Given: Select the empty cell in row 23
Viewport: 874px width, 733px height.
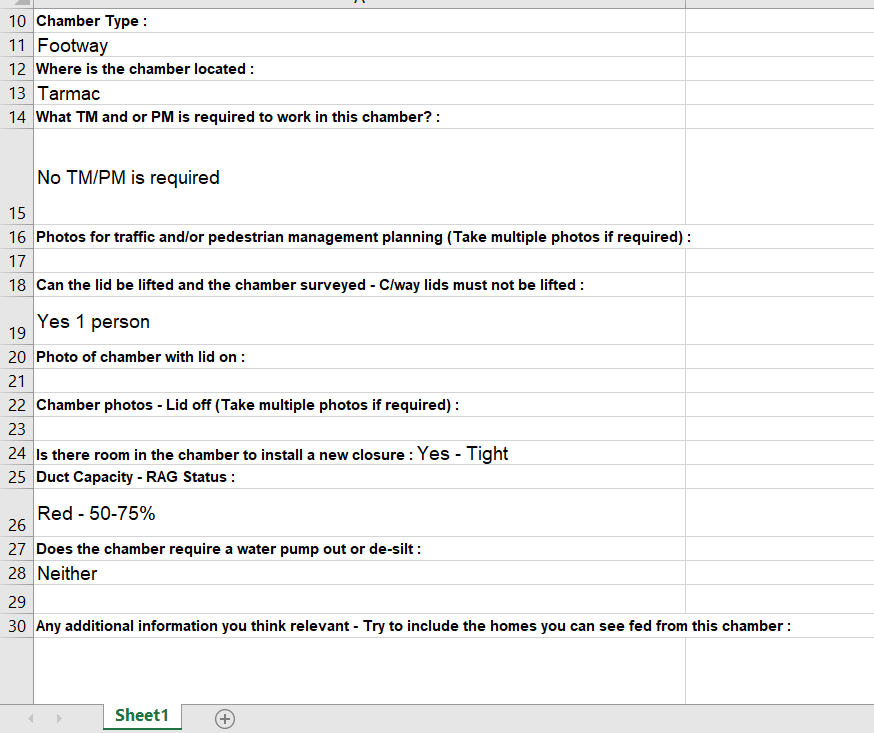Looking at the screenshot, I should [360, 429].
